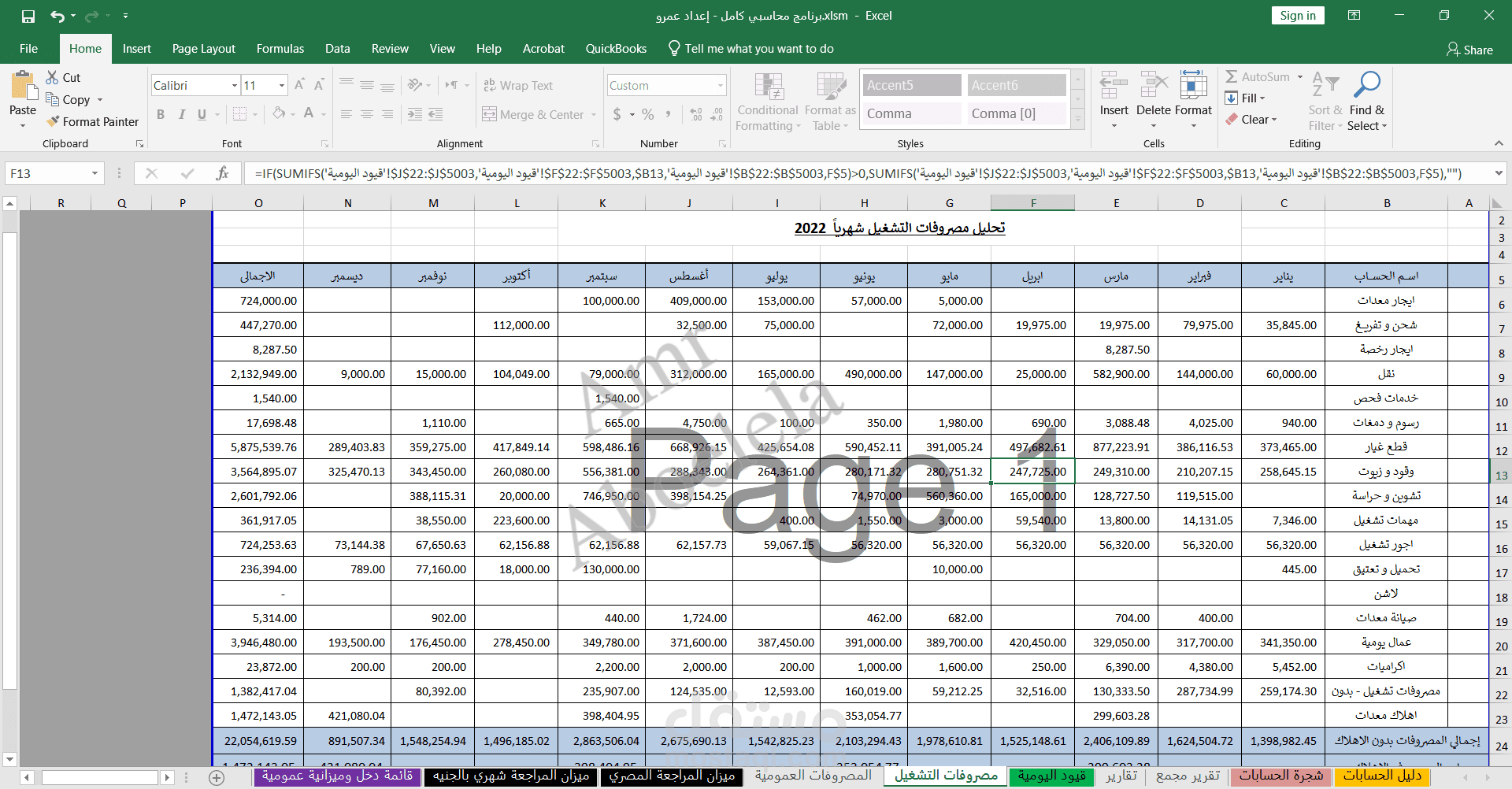This screenshot has width=1512, height=789.
Task: Open the Formulas tab
Action: click(280, 49)
